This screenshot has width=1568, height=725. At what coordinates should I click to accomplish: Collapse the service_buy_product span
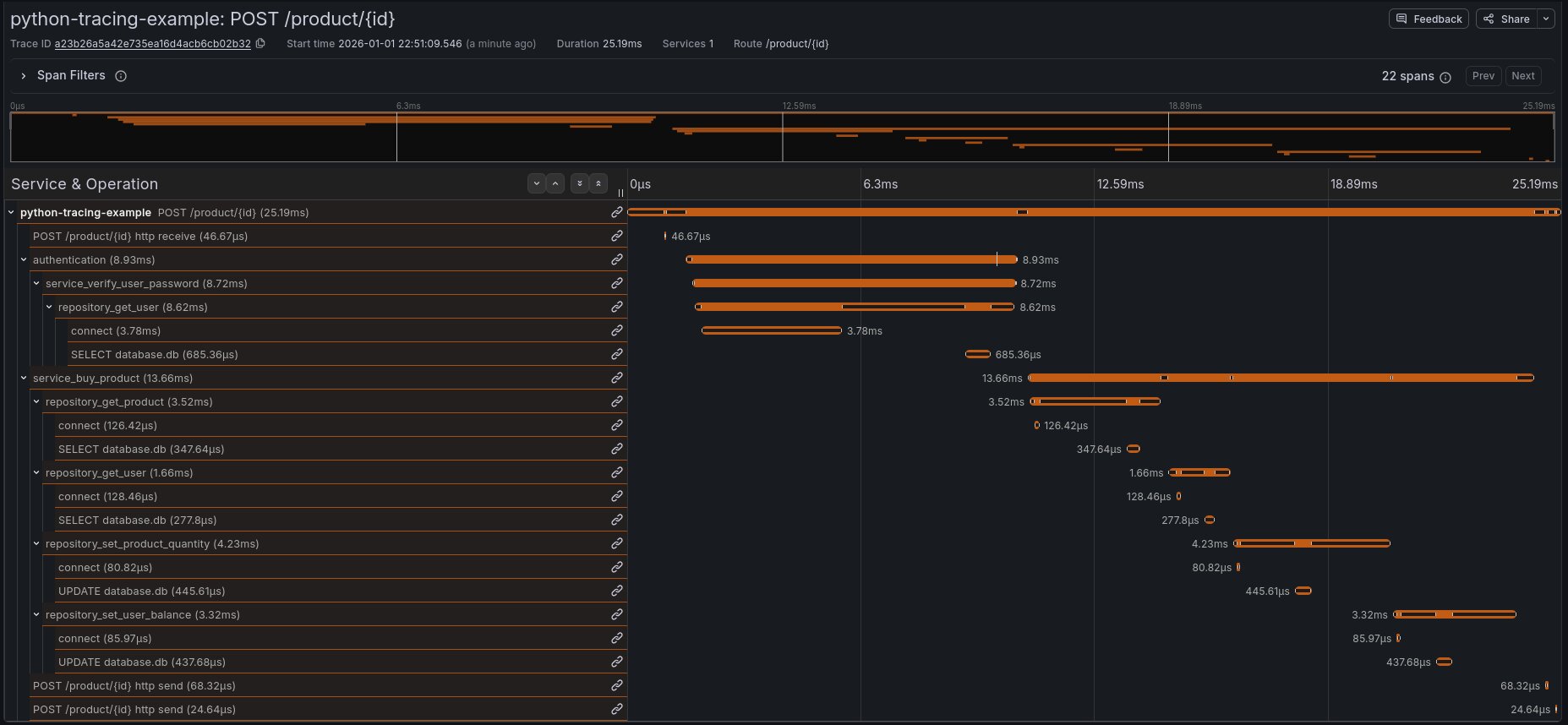[24, 378]
